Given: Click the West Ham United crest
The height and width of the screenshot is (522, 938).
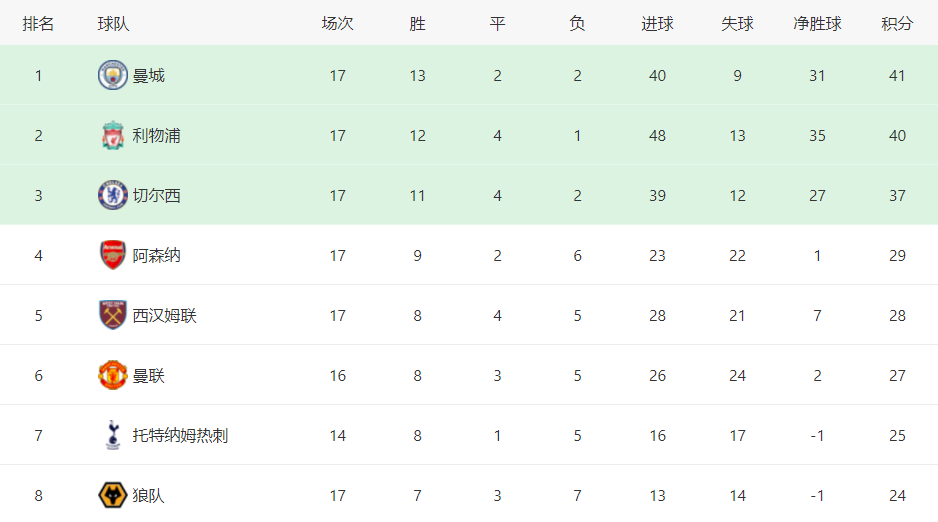Looking at the screenshot, I should click(x=112, y=315).
